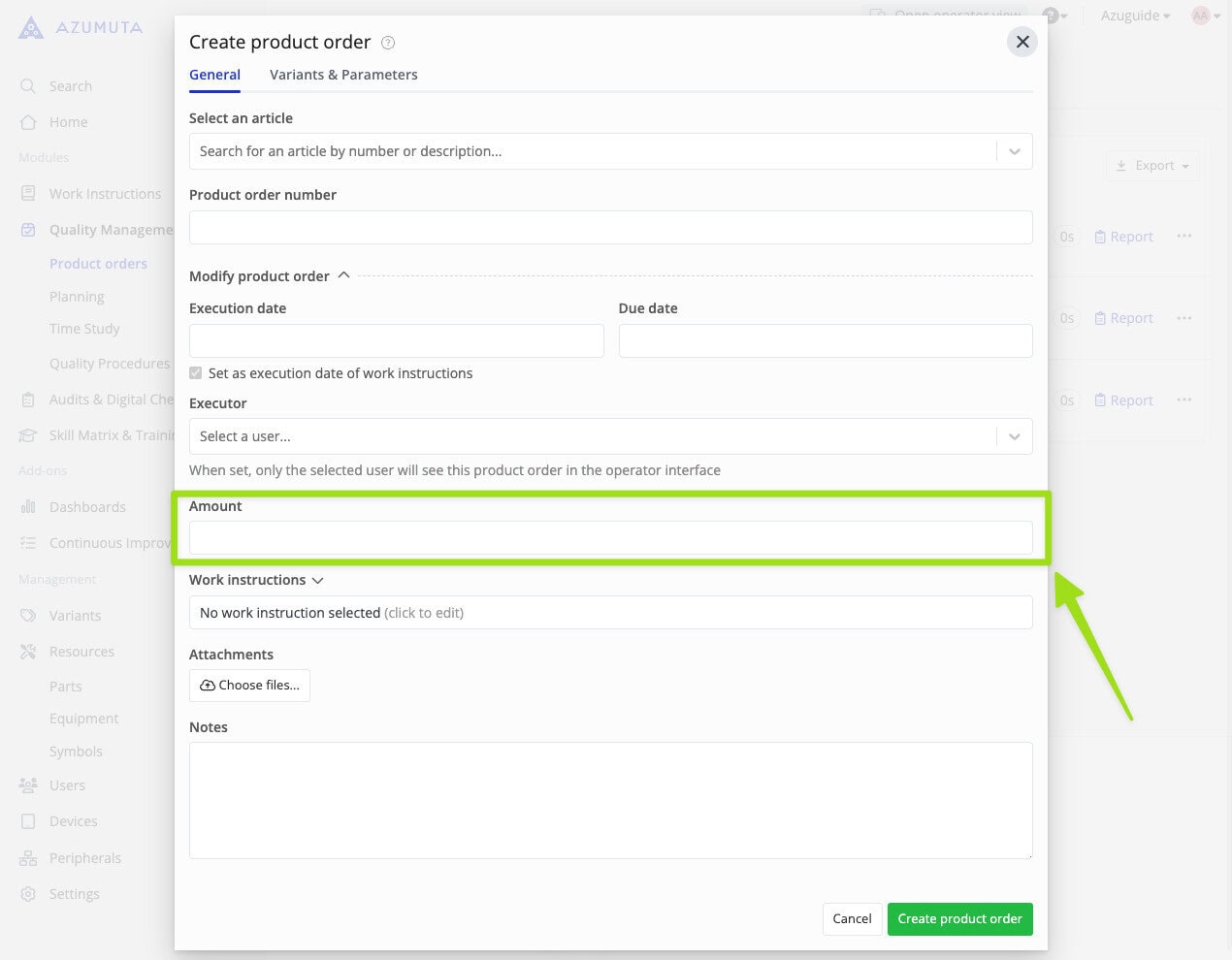Open the Search in the sidebar
This screenshot has height=960, width=1232.
pyautogui.click(x=27, y=85)
